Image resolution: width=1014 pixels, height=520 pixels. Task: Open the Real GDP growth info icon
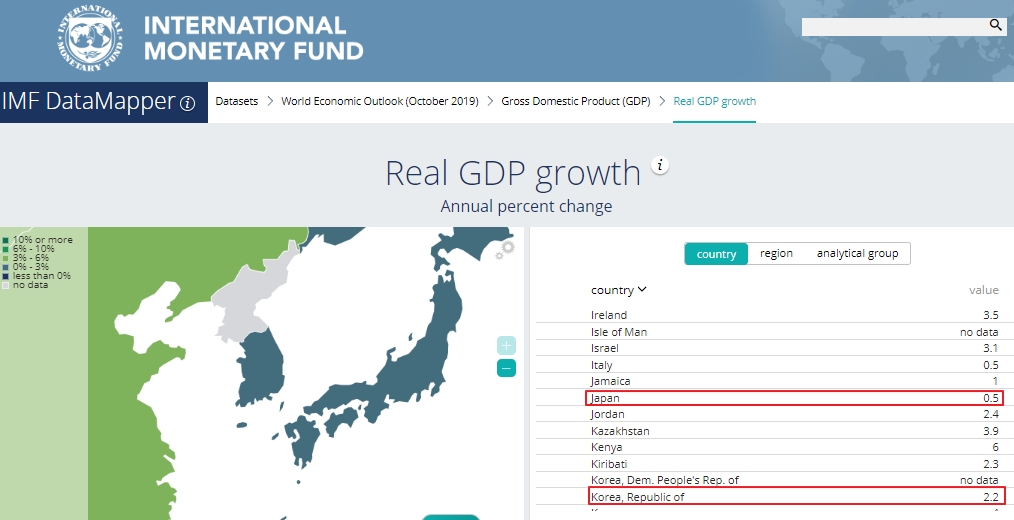pyautogui.click(x=659, y=166)
